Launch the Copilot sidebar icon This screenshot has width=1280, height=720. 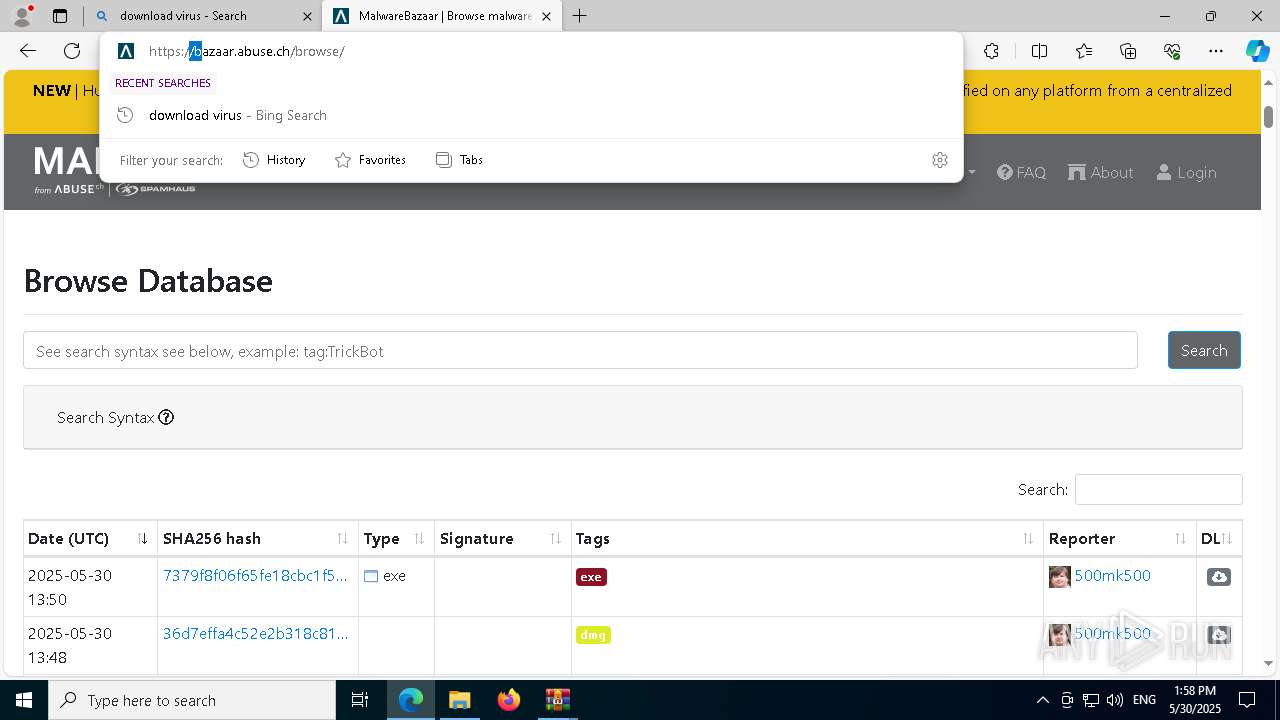[x=1257, y=51]
